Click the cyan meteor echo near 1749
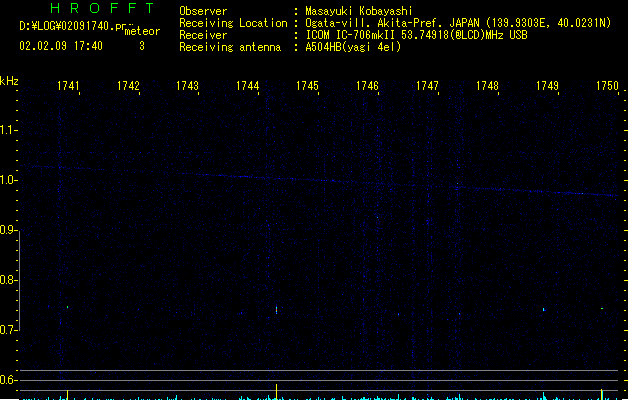 pyautogui.click(x=544, y=310)
